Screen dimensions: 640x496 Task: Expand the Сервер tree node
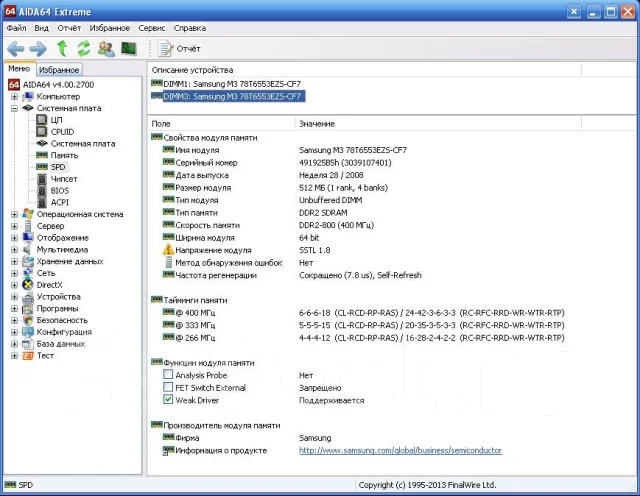click(14, 226)
